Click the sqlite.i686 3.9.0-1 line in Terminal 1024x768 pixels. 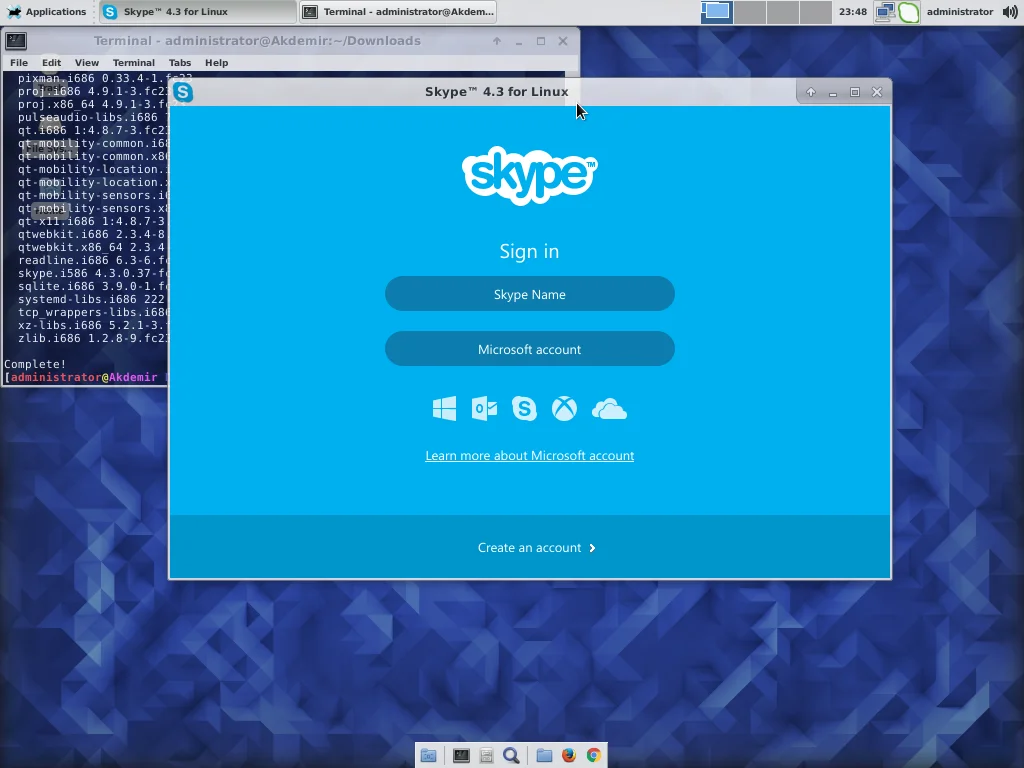pos(93,286)
